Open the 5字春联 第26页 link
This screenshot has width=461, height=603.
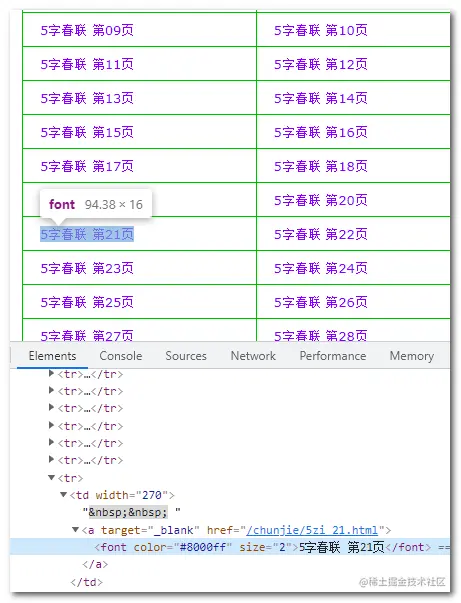pyautogui.click(x=321, y=302)
